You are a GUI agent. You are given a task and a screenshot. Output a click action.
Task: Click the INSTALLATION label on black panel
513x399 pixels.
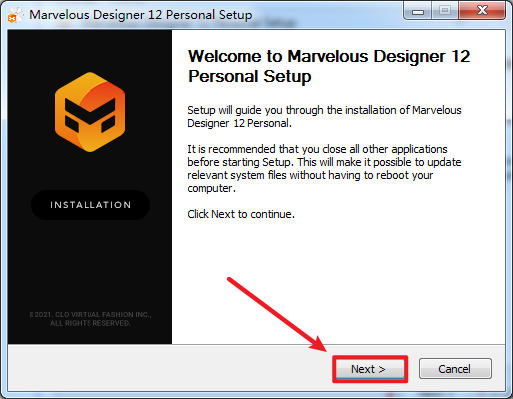click(x=90, y=205)
